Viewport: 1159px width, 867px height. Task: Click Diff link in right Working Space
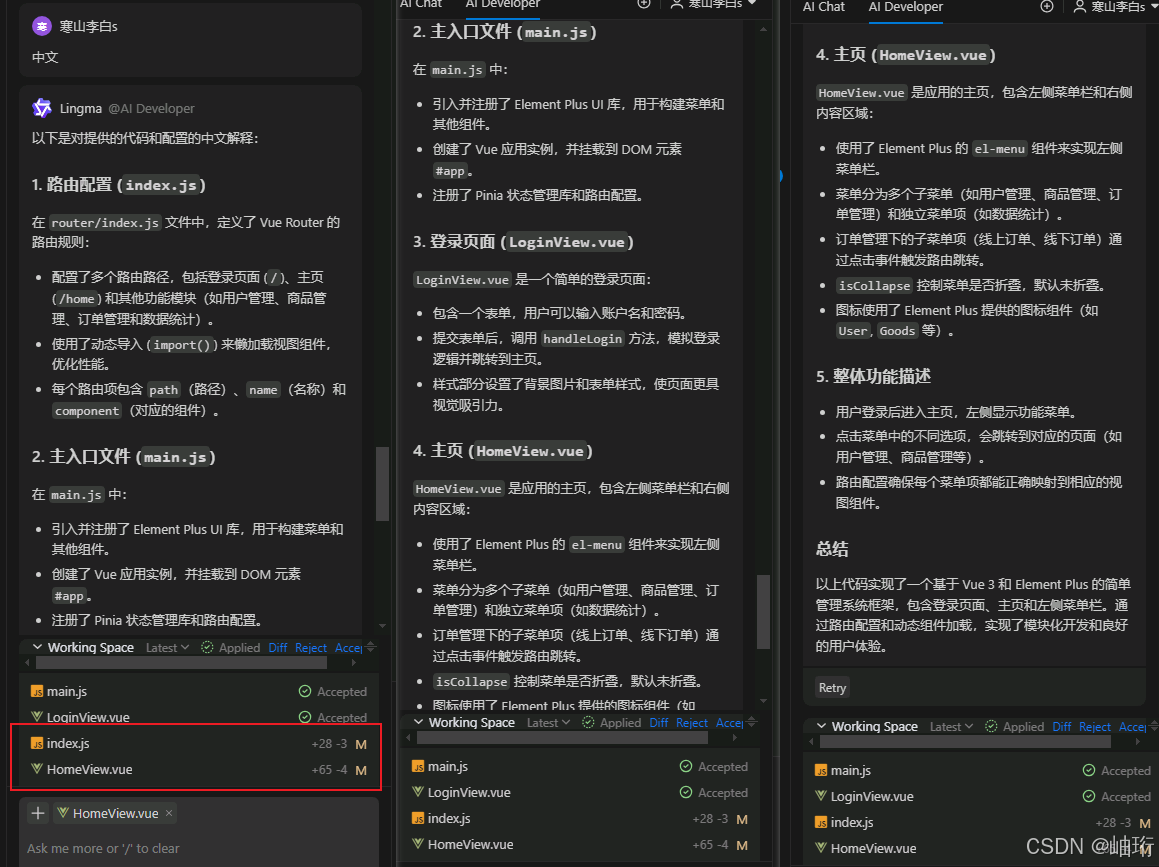pyautogui.click(x=1061, y=727)
